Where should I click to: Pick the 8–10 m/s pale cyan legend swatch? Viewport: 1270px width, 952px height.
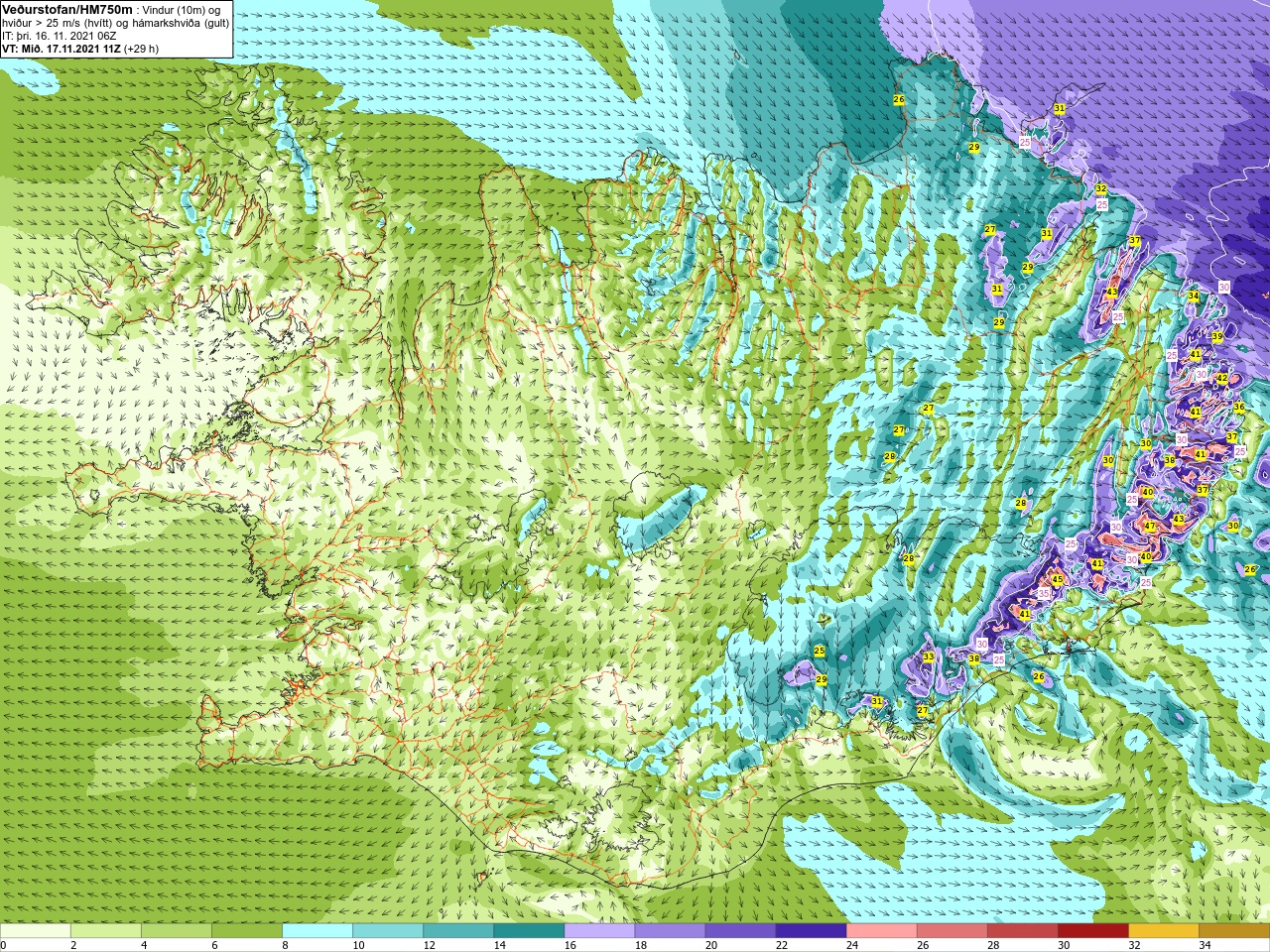317,931
